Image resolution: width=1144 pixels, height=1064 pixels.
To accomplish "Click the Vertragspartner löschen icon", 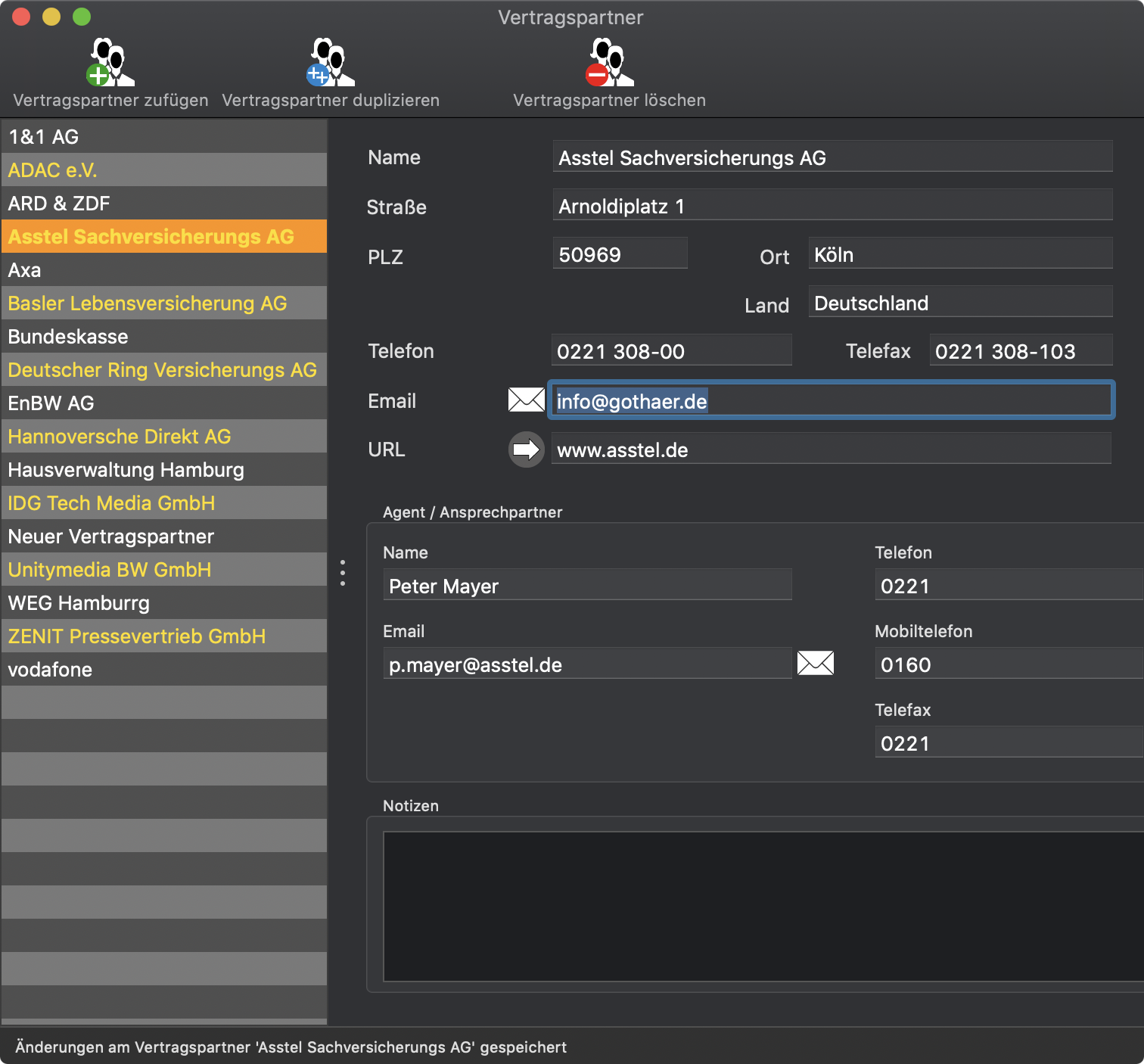I will 610,62.
